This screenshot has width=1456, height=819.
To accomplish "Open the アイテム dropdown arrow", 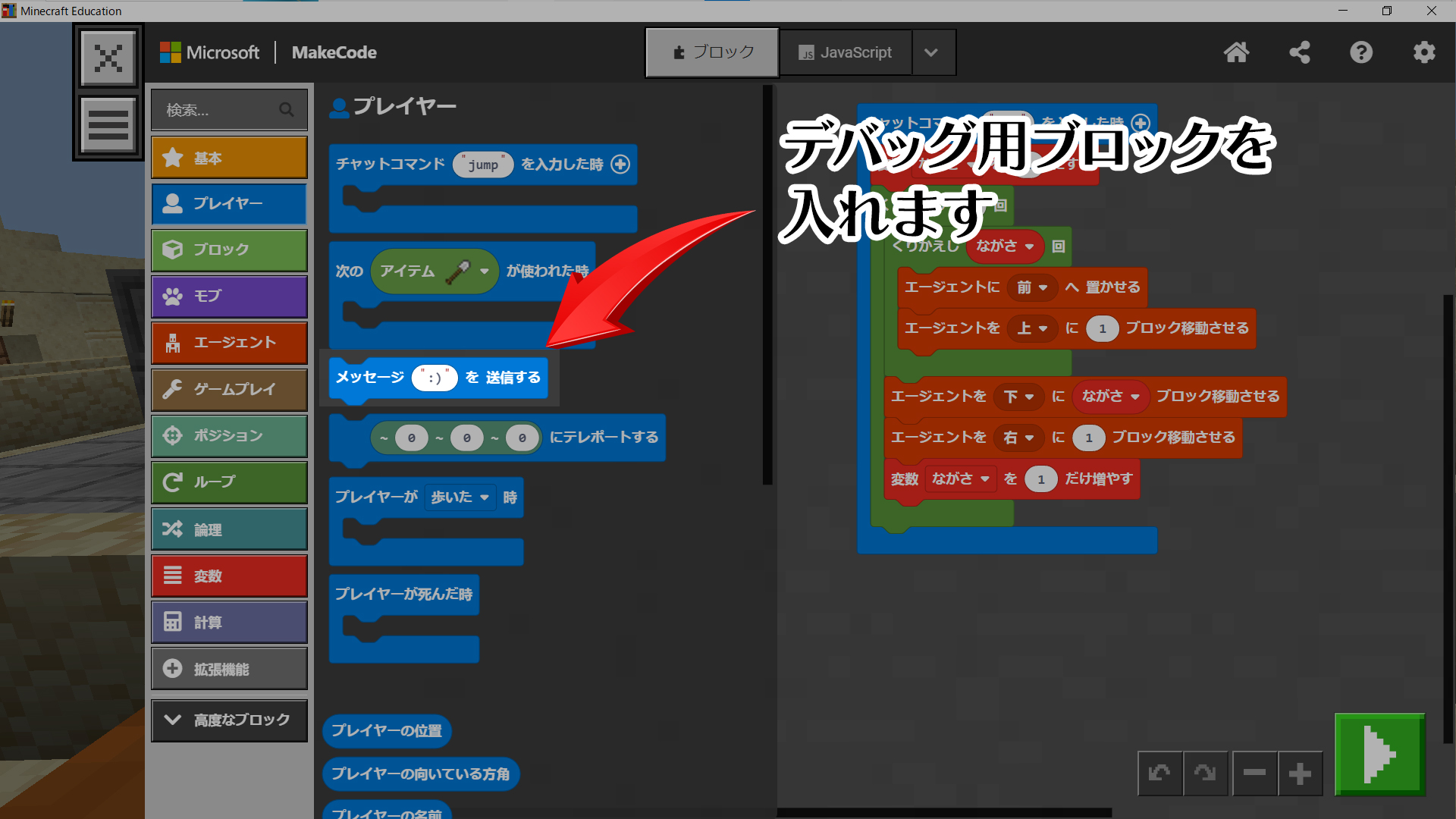I will (x=485, y=271).
